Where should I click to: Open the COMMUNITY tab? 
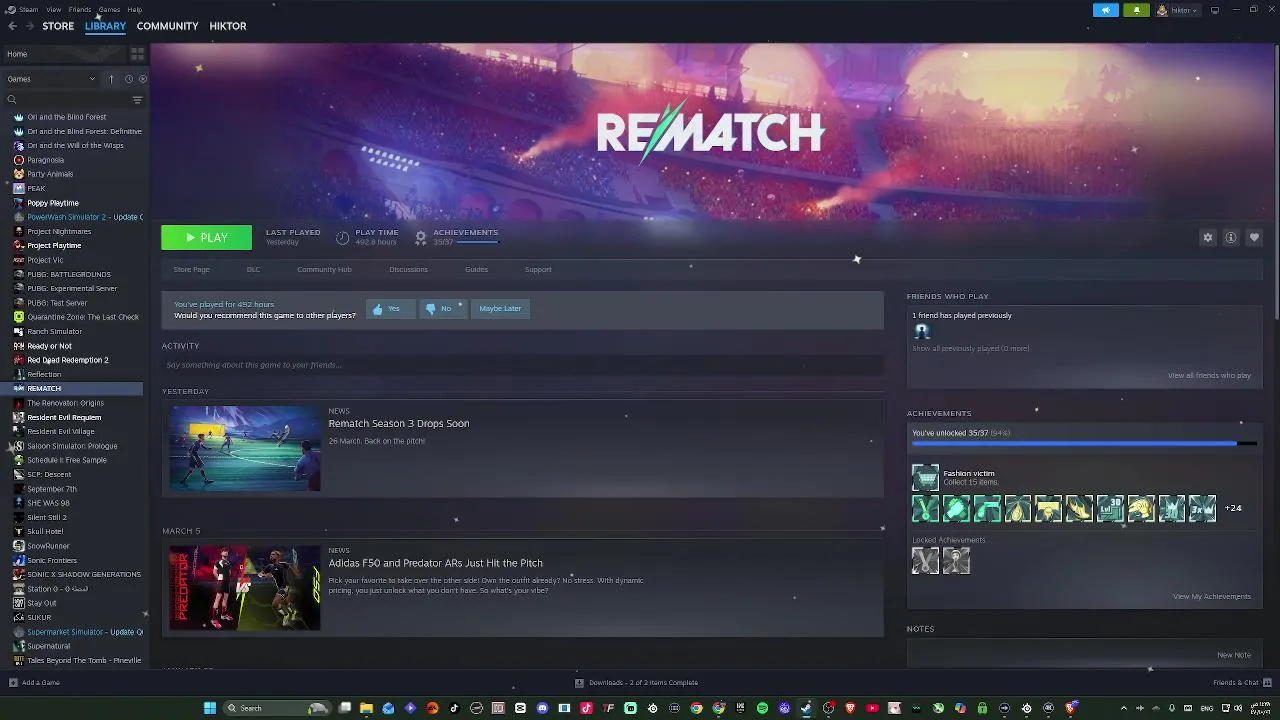point(167,26)
